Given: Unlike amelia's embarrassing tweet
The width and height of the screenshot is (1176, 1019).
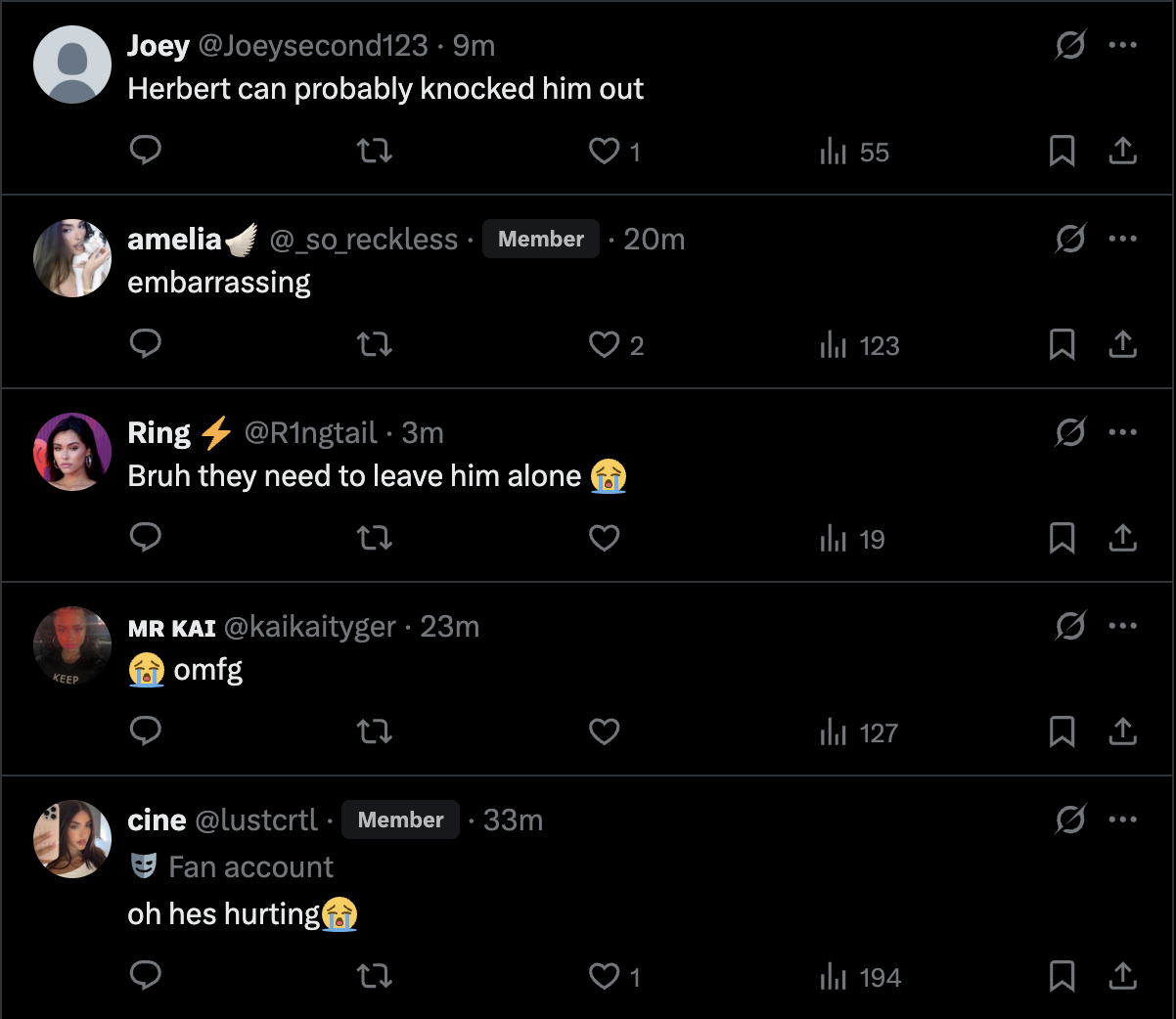Looking at the screenshot, I should [x=604, y=344].
